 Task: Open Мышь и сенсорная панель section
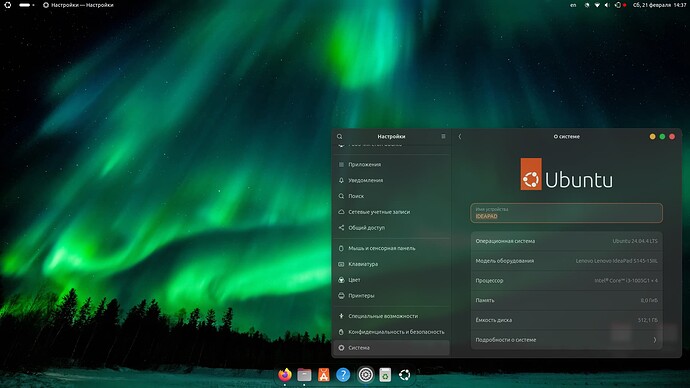pos(391,248)
